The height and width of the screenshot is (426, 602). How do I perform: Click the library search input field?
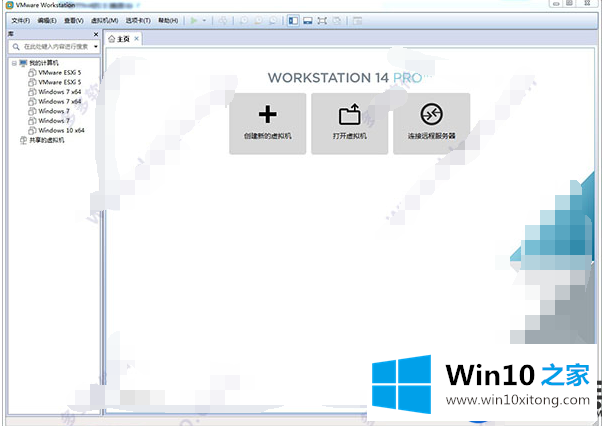[x=56, y=47]
